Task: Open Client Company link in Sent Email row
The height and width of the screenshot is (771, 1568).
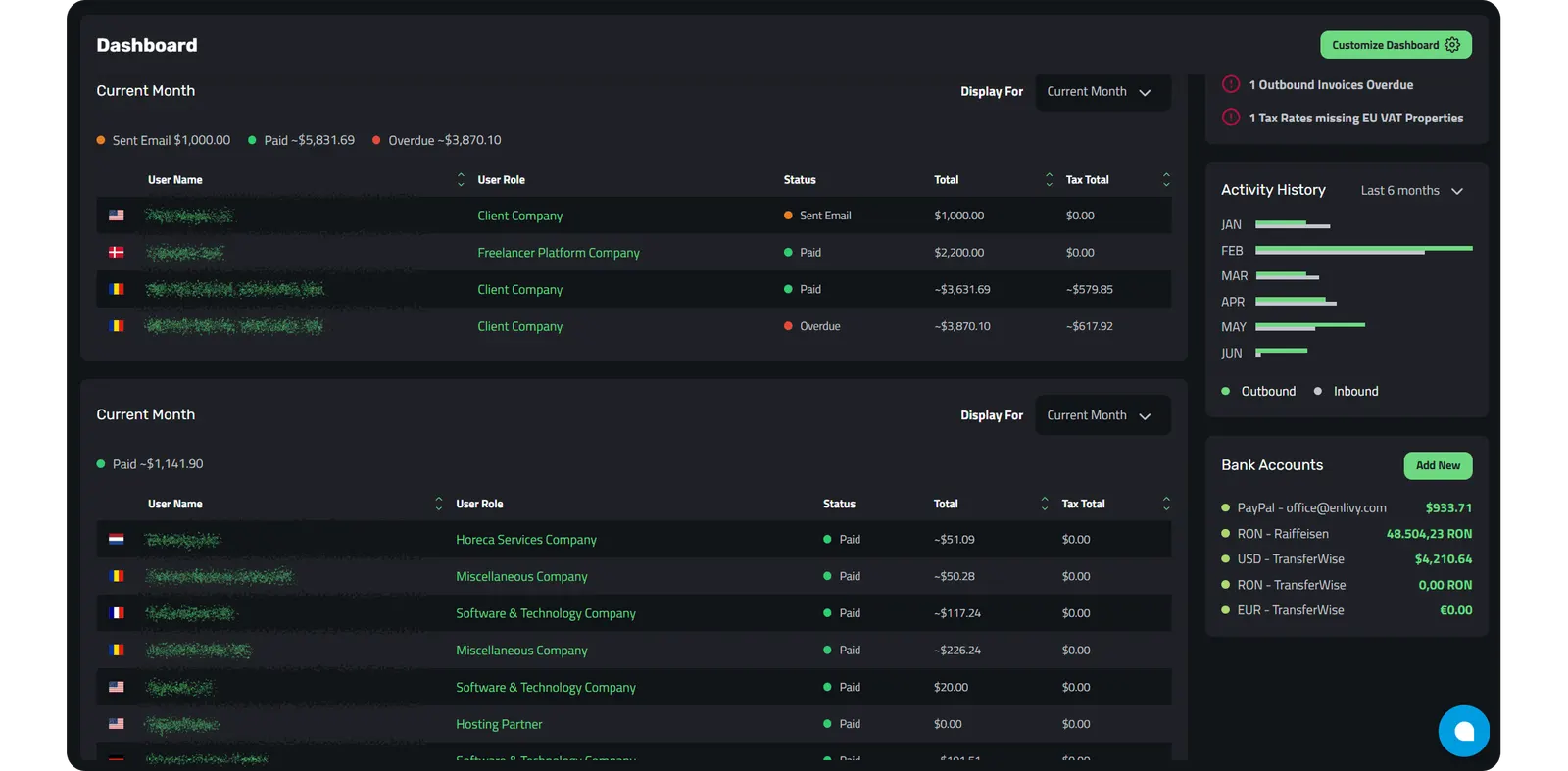Action: 520,216
